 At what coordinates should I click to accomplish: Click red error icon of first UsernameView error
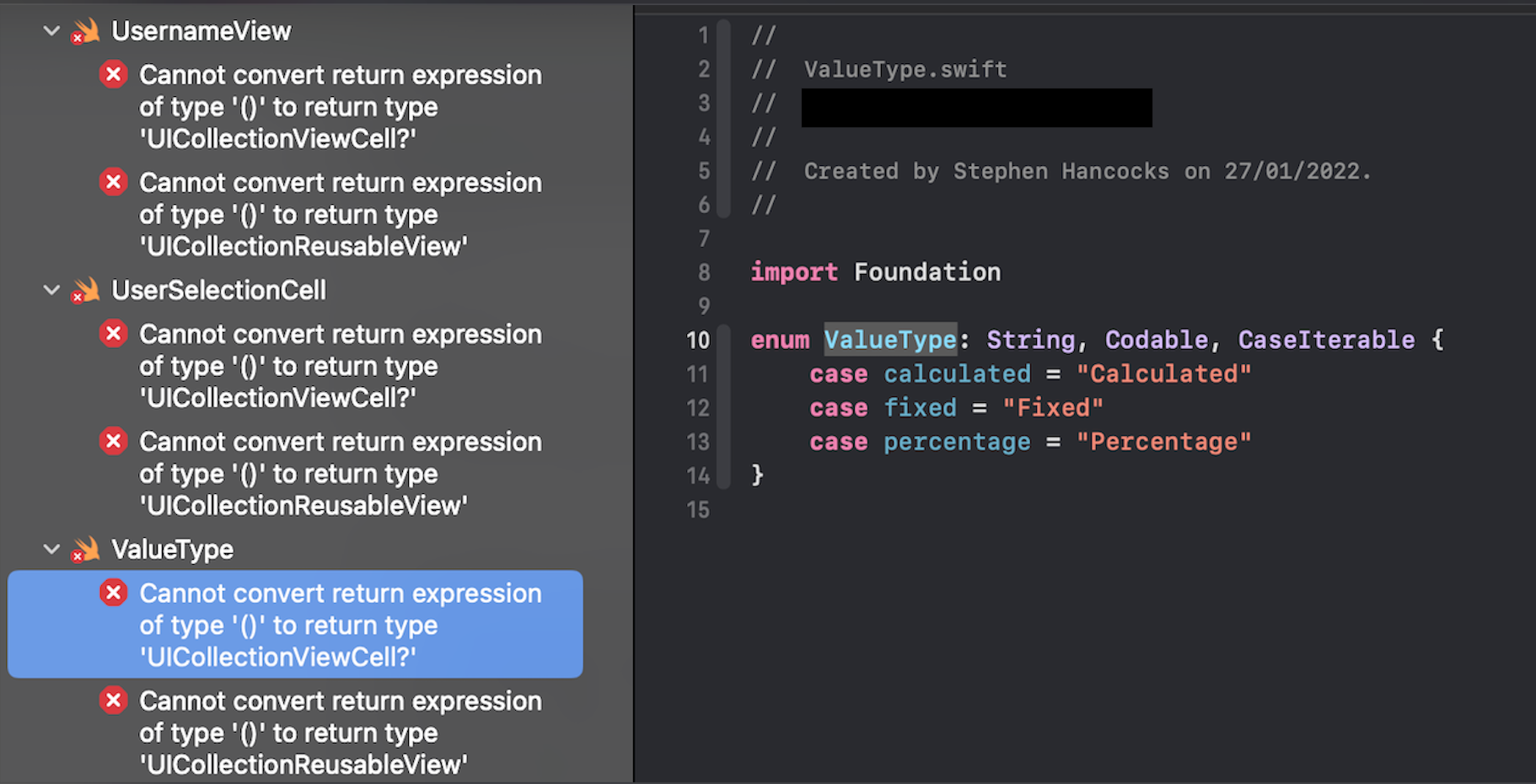[x=113, y=75]
